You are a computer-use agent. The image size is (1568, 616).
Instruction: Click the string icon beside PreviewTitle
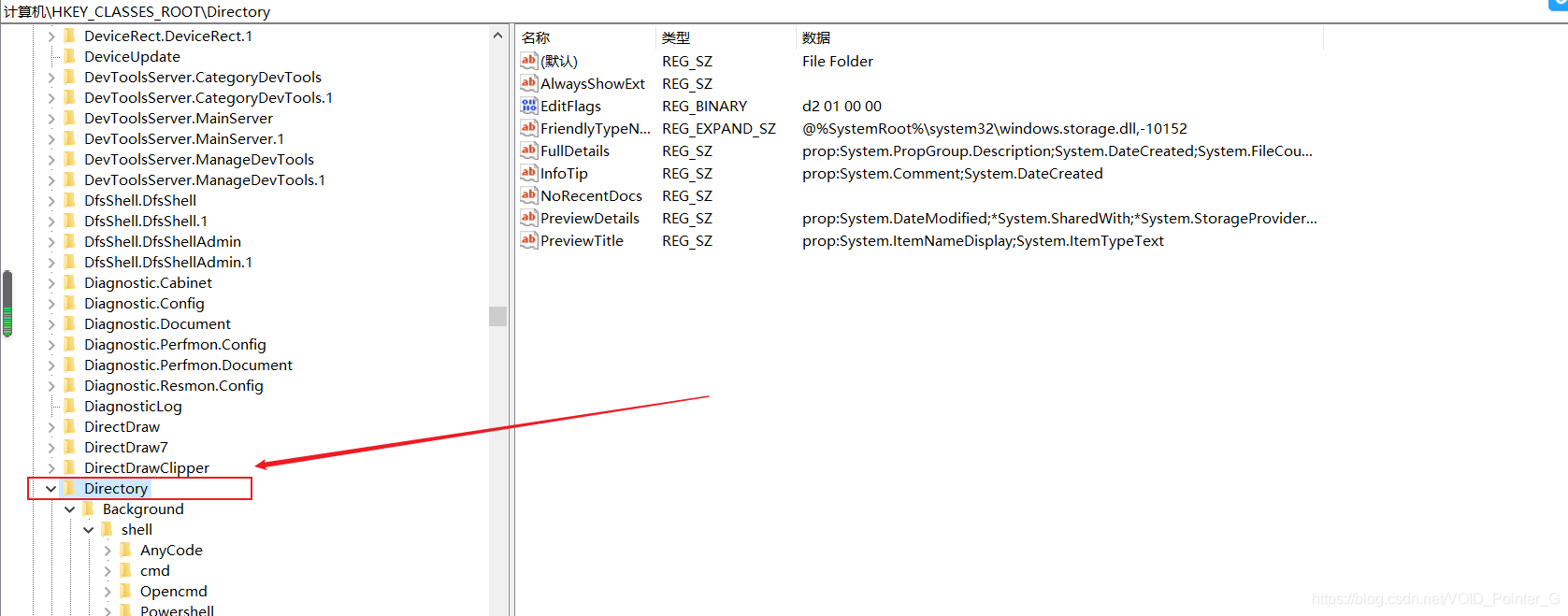point(529,240)
